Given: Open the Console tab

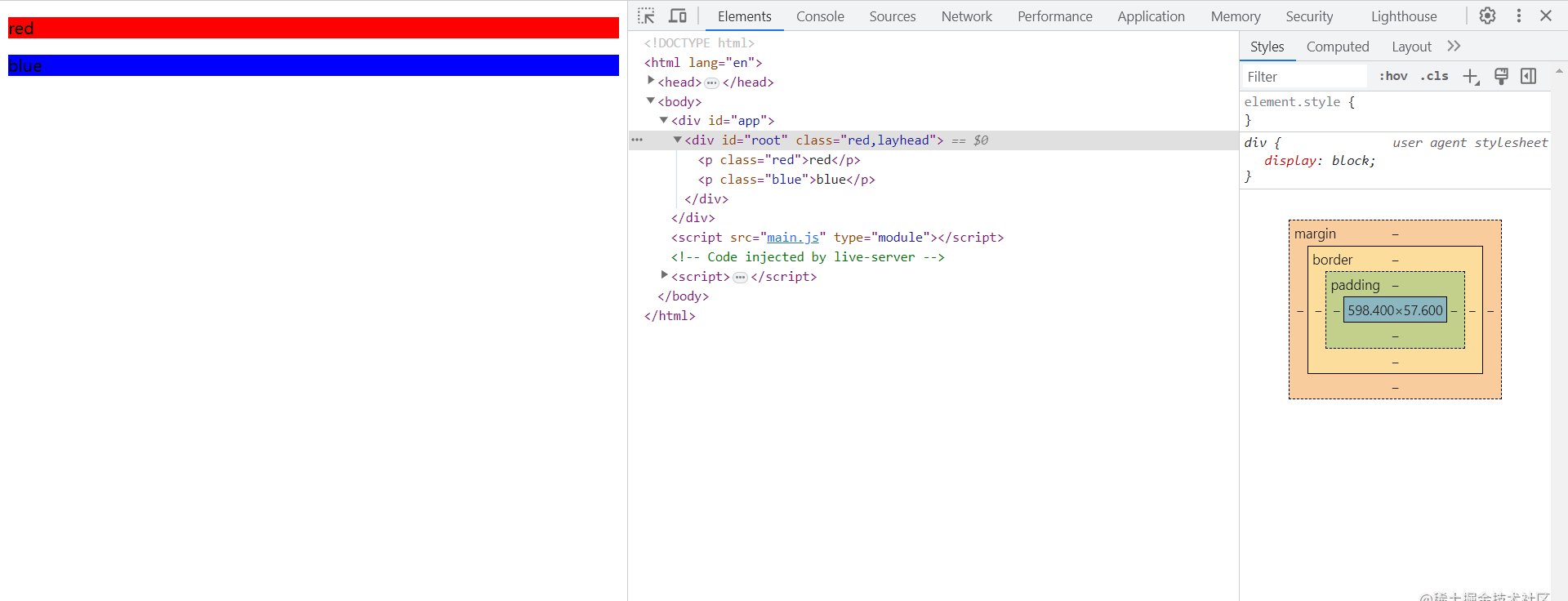Looking at the screenshot, I should [820, 16].
